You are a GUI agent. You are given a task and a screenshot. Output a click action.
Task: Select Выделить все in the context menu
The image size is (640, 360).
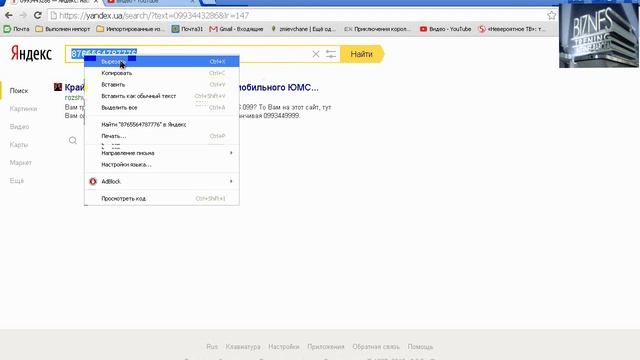[x=162, y=107]
